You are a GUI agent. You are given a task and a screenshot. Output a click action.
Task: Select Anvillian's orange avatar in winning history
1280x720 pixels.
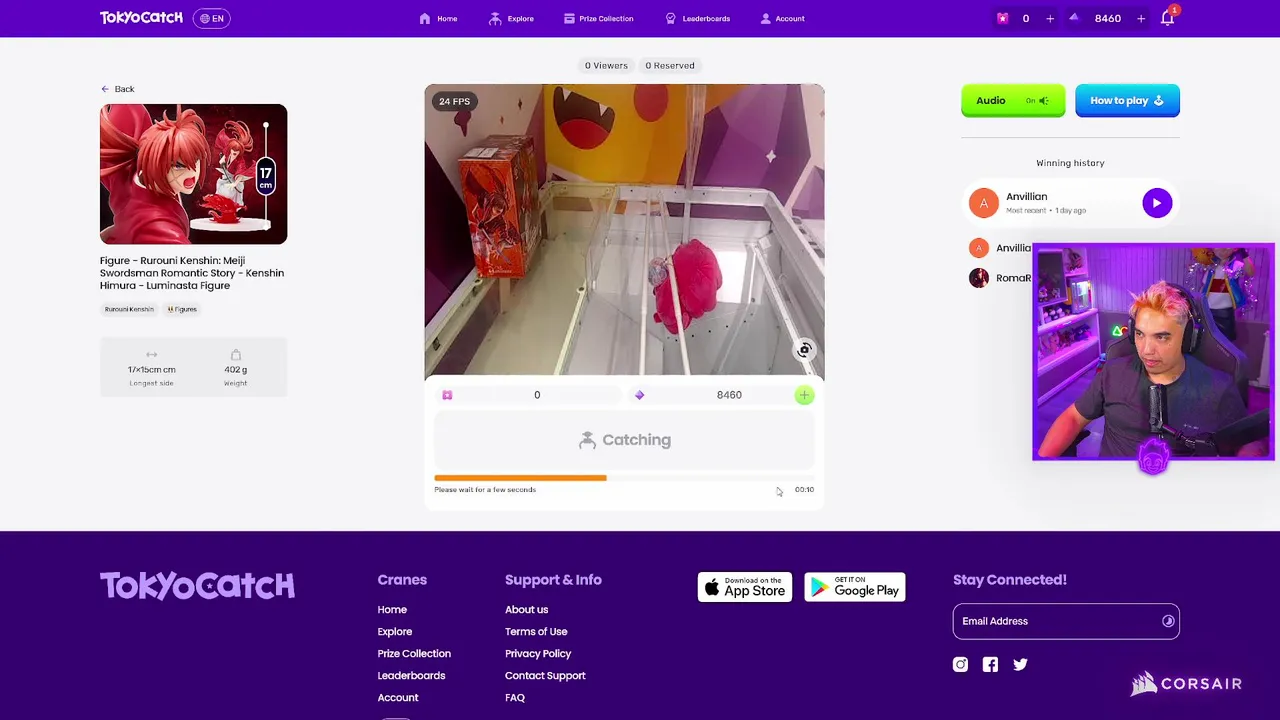tap(984, 203)
